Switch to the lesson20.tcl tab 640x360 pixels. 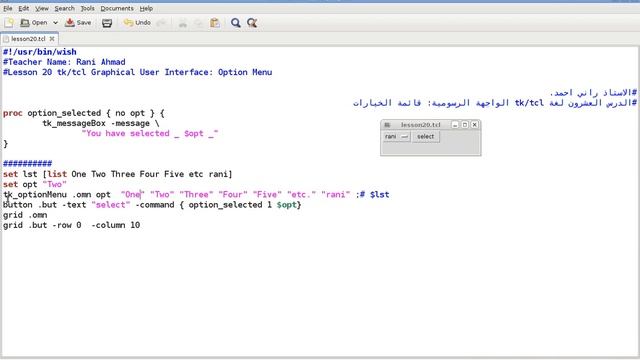[x=28, y=39]
